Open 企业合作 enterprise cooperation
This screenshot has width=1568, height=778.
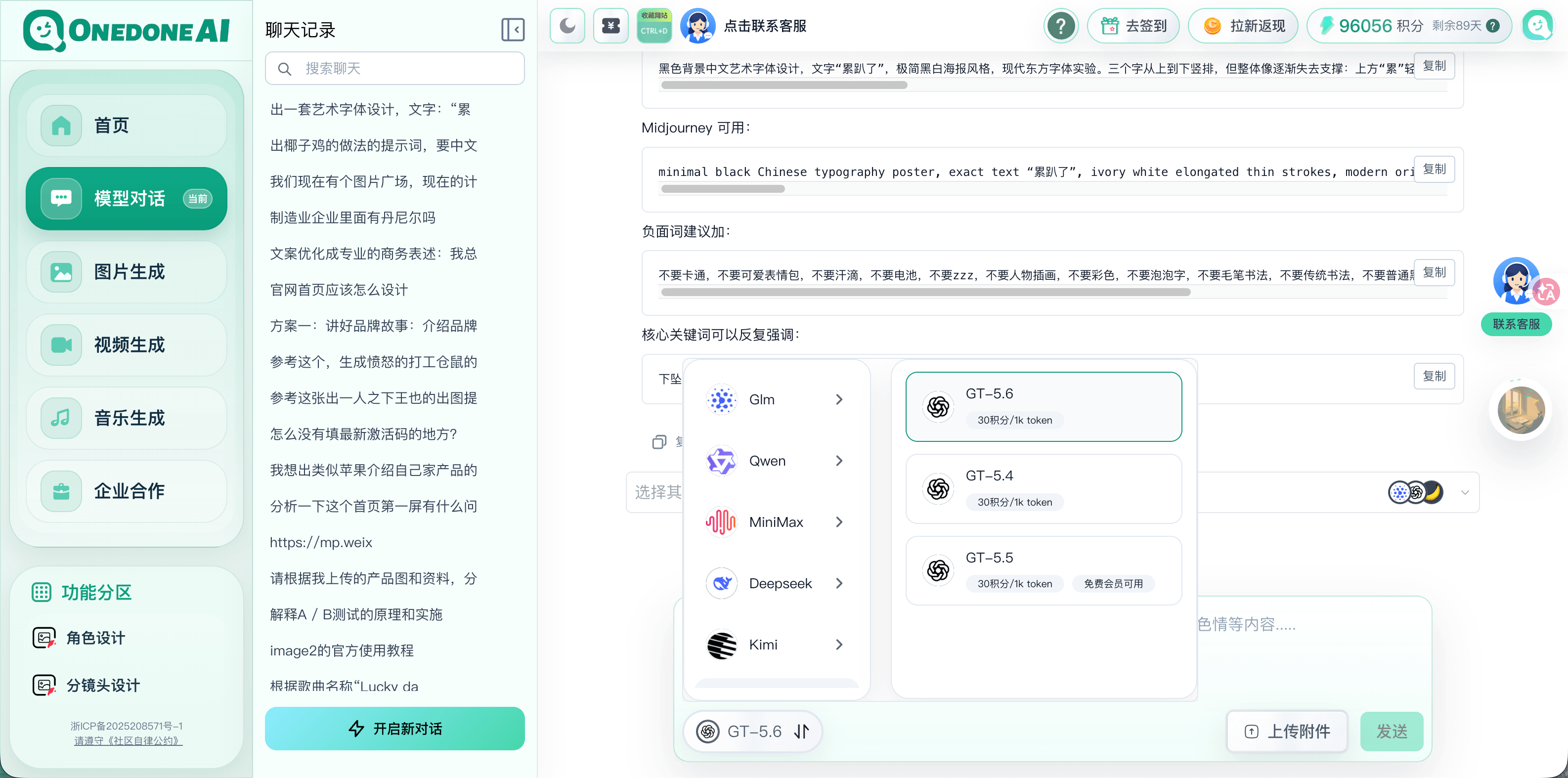coord(127,491)
